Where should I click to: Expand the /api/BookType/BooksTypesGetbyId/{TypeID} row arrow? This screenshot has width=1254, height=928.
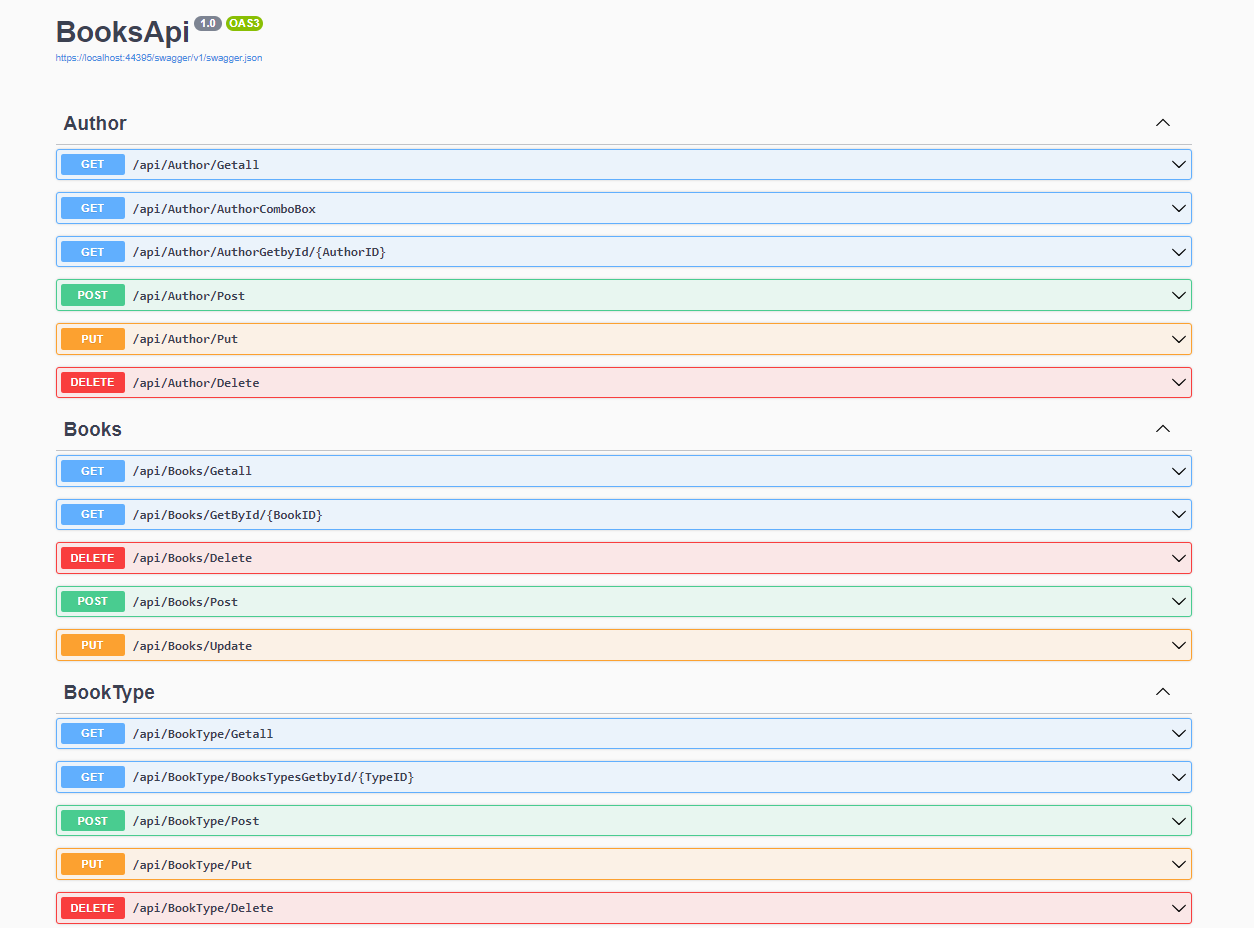pyautogui.click(x=1178, y=777)
